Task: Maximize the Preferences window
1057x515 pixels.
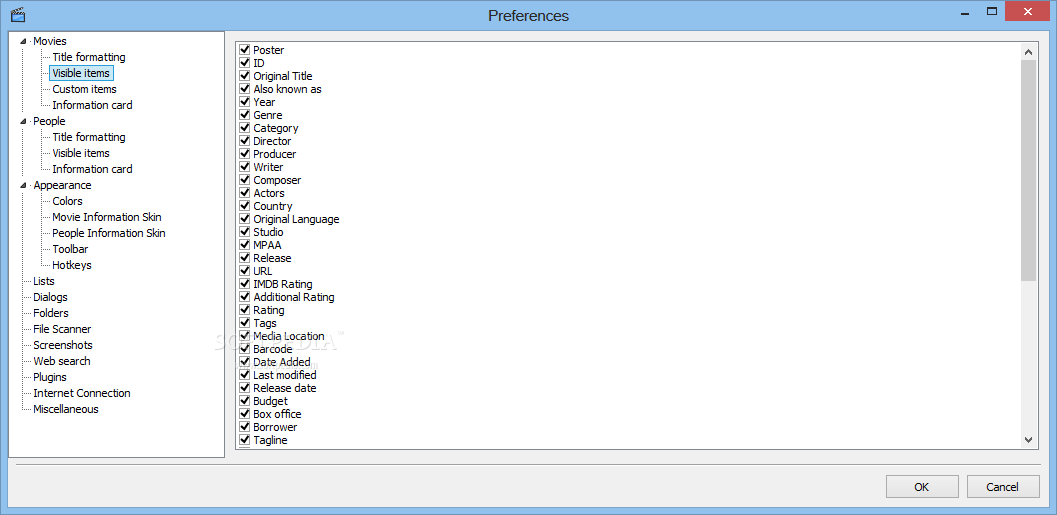Action: point(992,11)
